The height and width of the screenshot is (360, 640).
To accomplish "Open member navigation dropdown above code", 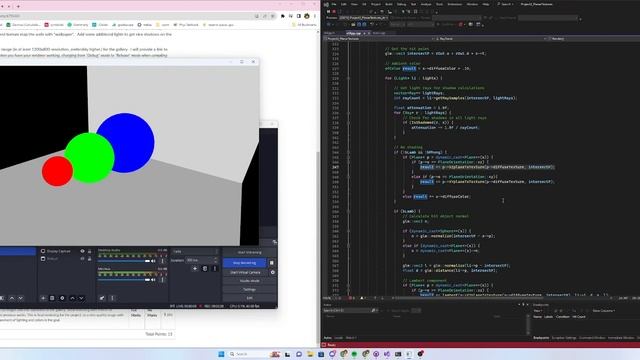I will (x=594, y=39).
